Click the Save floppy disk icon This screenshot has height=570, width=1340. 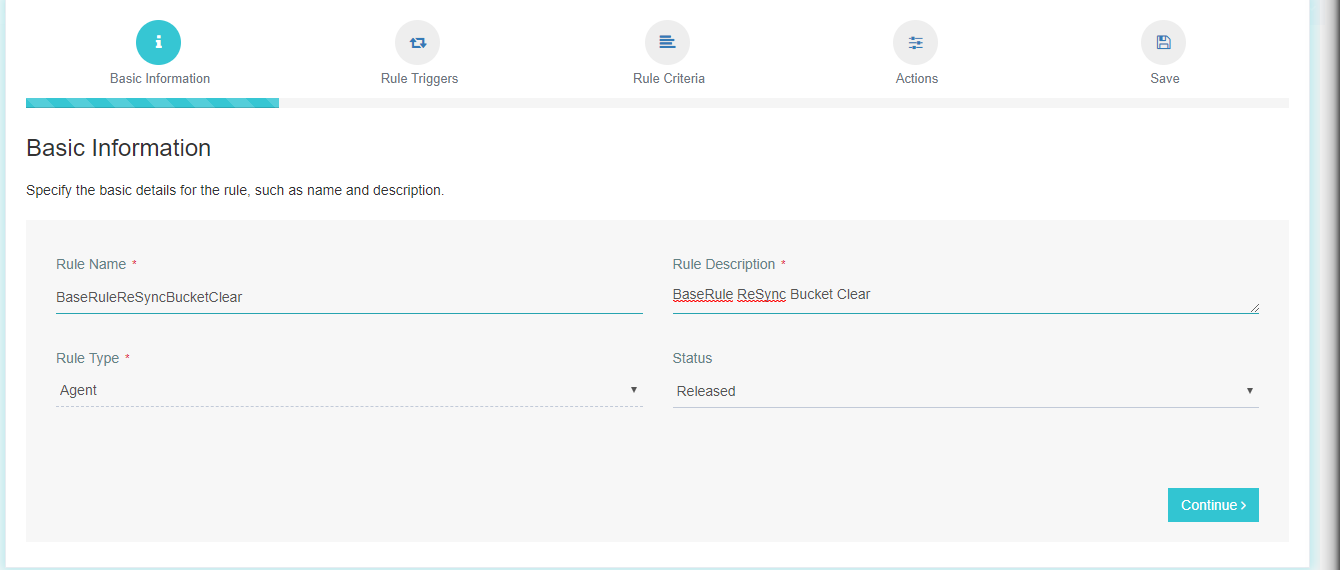point(1163,42)
